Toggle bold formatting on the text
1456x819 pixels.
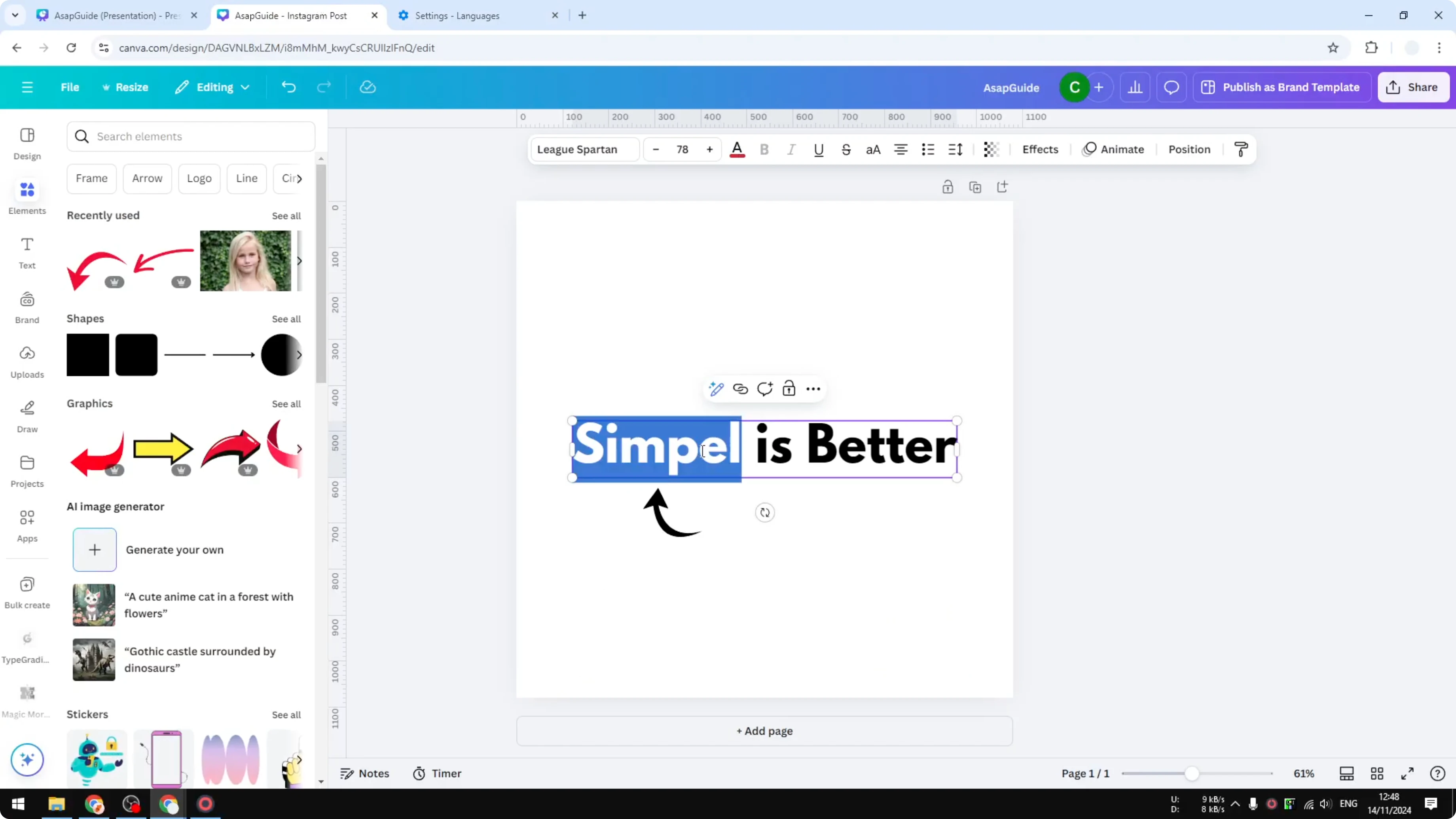[764, 149]
